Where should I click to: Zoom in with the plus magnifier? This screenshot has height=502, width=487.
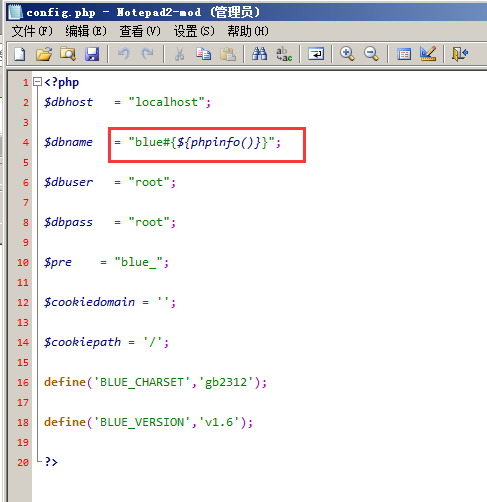coord(347,54)
